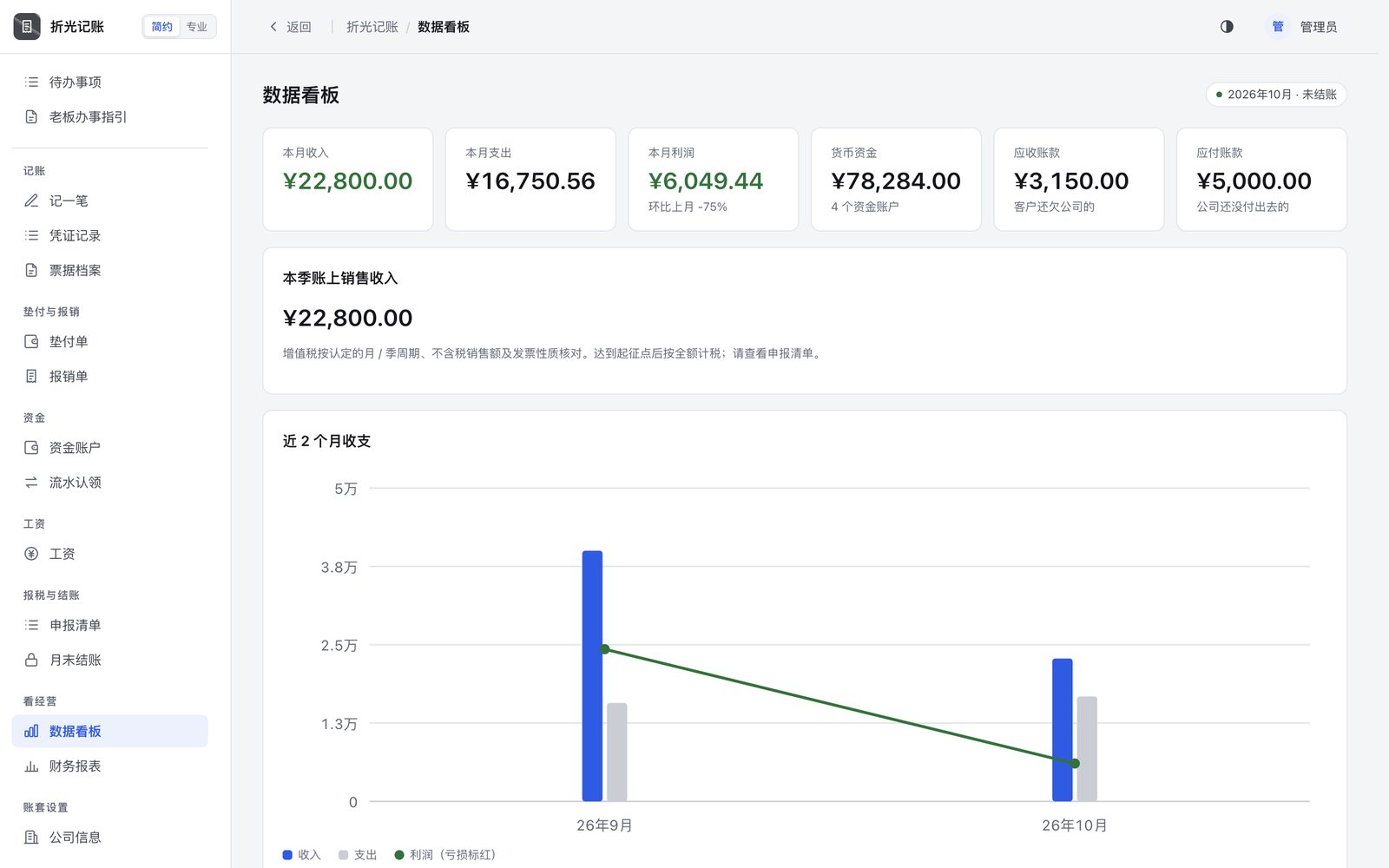Open 财务报表 in the sidebar
The image size is (1389, 868).
pos(110,766)
